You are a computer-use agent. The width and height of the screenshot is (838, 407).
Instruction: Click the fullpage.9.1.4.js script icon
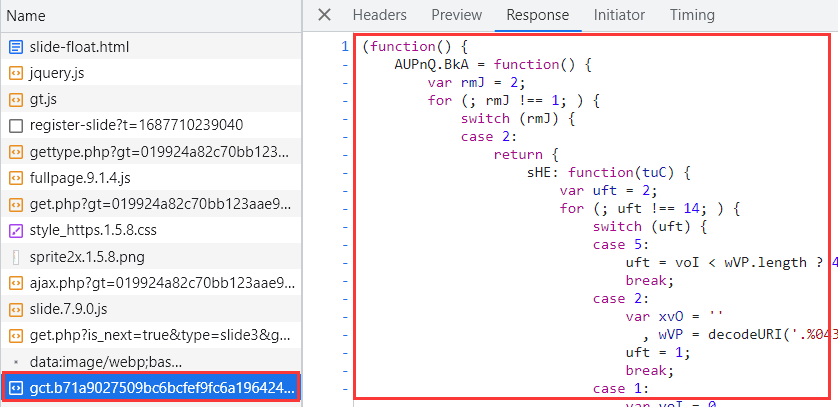tap(15, 178)
